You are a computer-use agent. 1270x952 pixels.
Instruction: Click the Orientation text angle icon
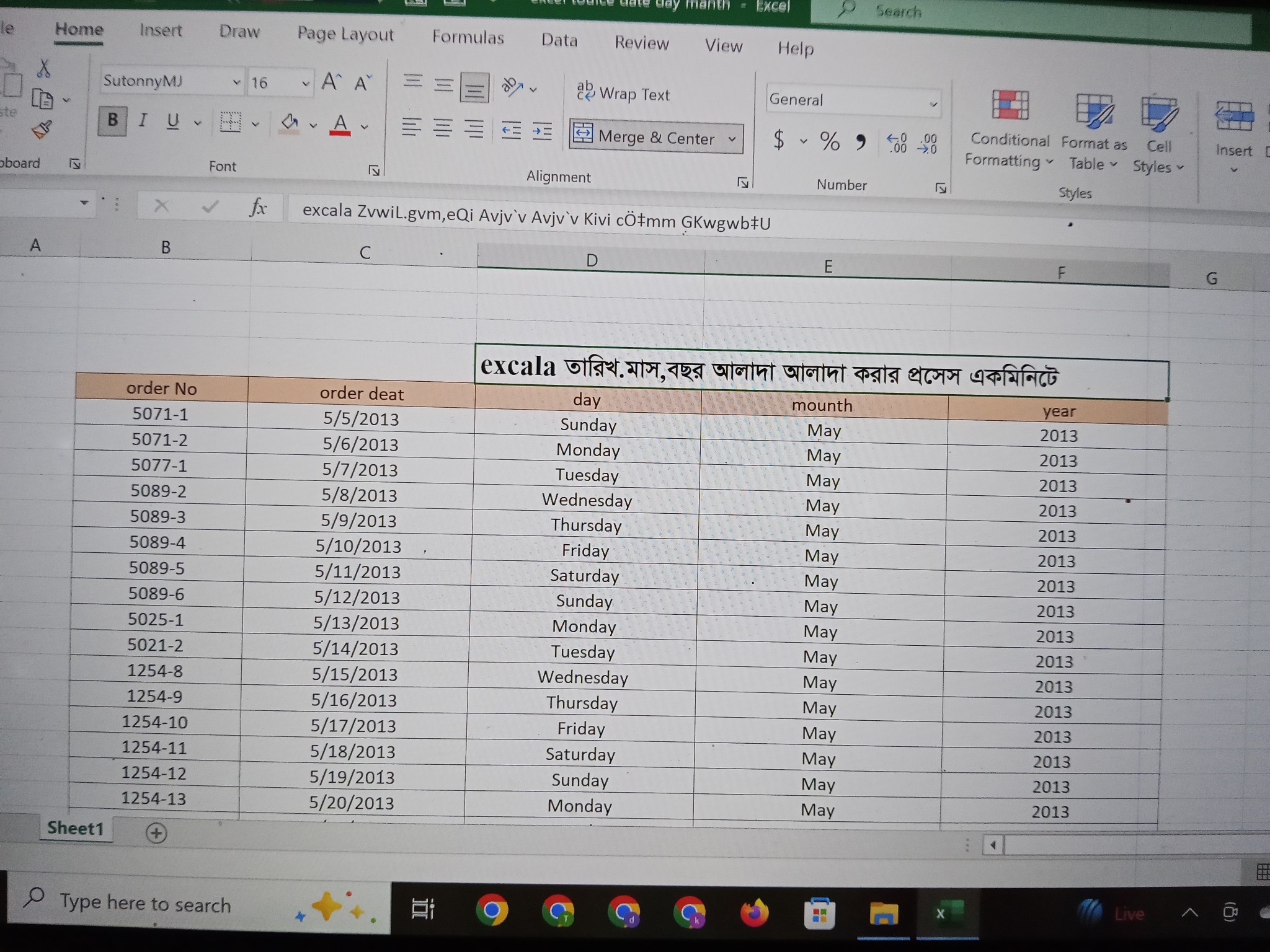tap(512, 87)
